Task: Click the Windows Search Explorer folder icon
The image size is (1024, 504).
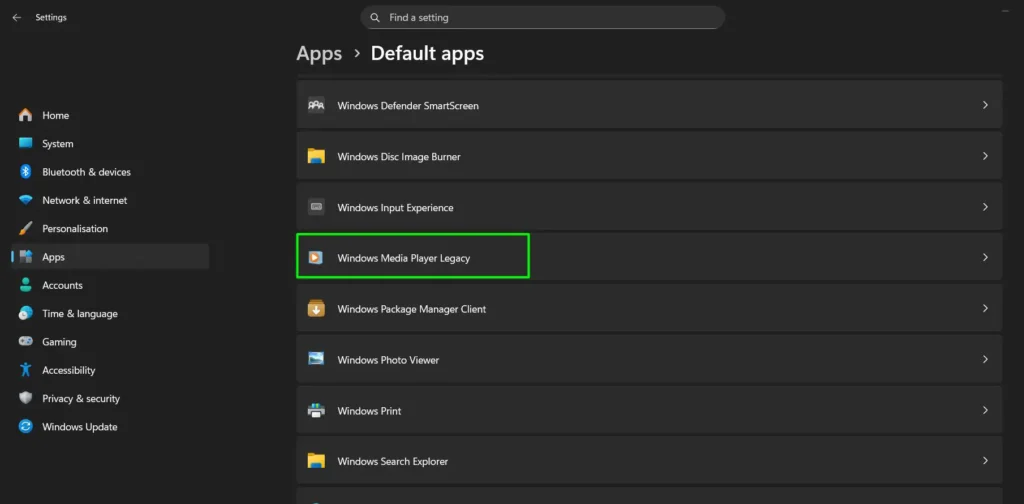Action: point(316,461)
